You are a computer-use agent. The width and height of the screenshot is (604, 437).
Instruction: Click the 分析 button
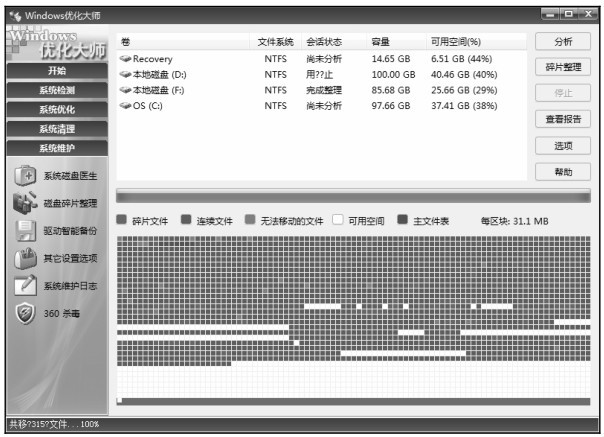click(x=563, y=42)
